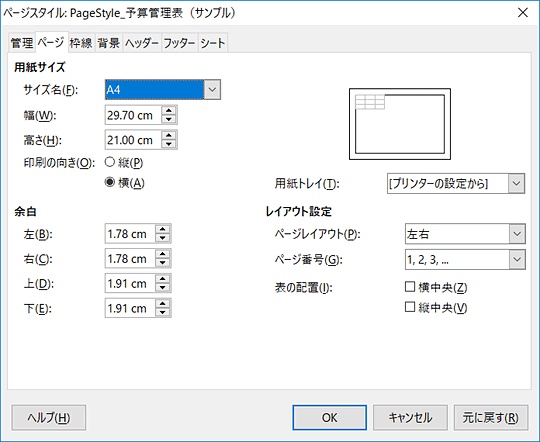The width and height of the screenshot is (540, 442).
Task: Increase 右 right margin with up arrow
Action: tap(163, 254)
